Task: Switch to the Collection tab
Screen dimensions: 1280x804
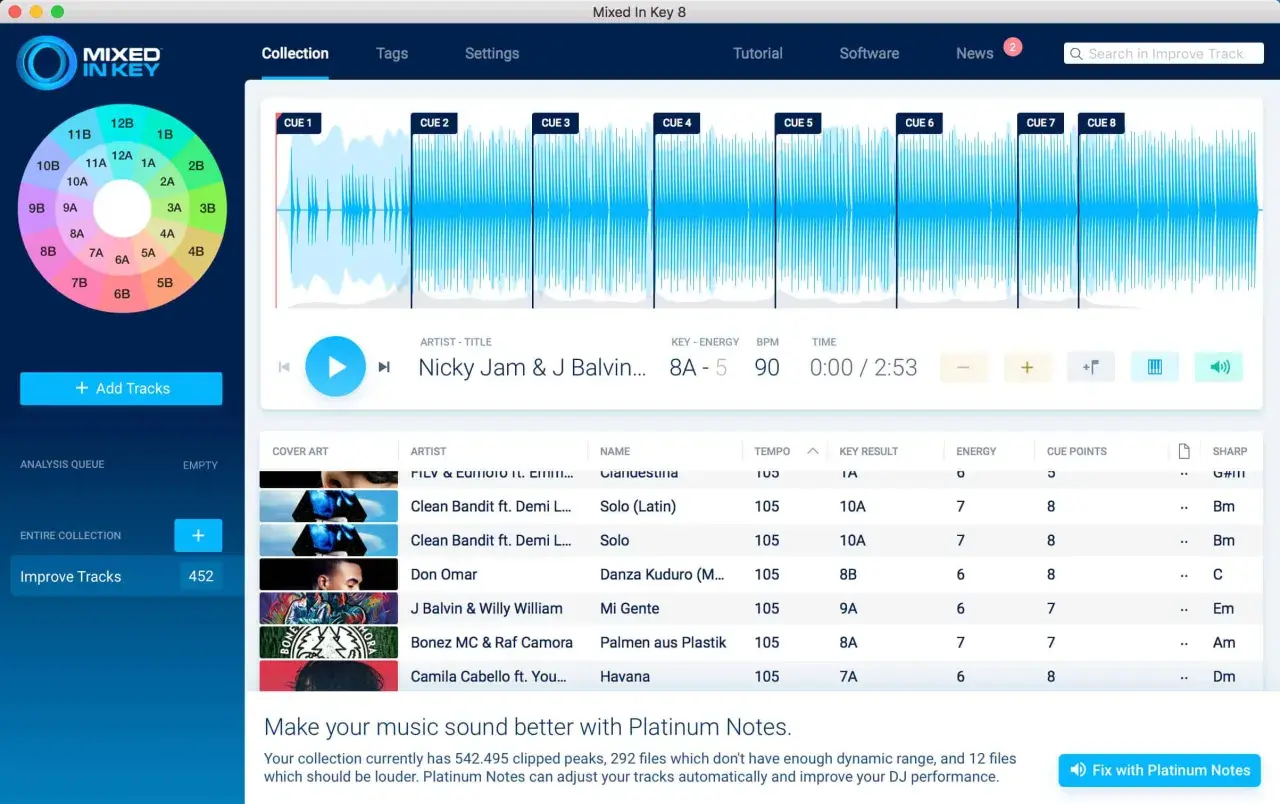Action: (295, 53)
